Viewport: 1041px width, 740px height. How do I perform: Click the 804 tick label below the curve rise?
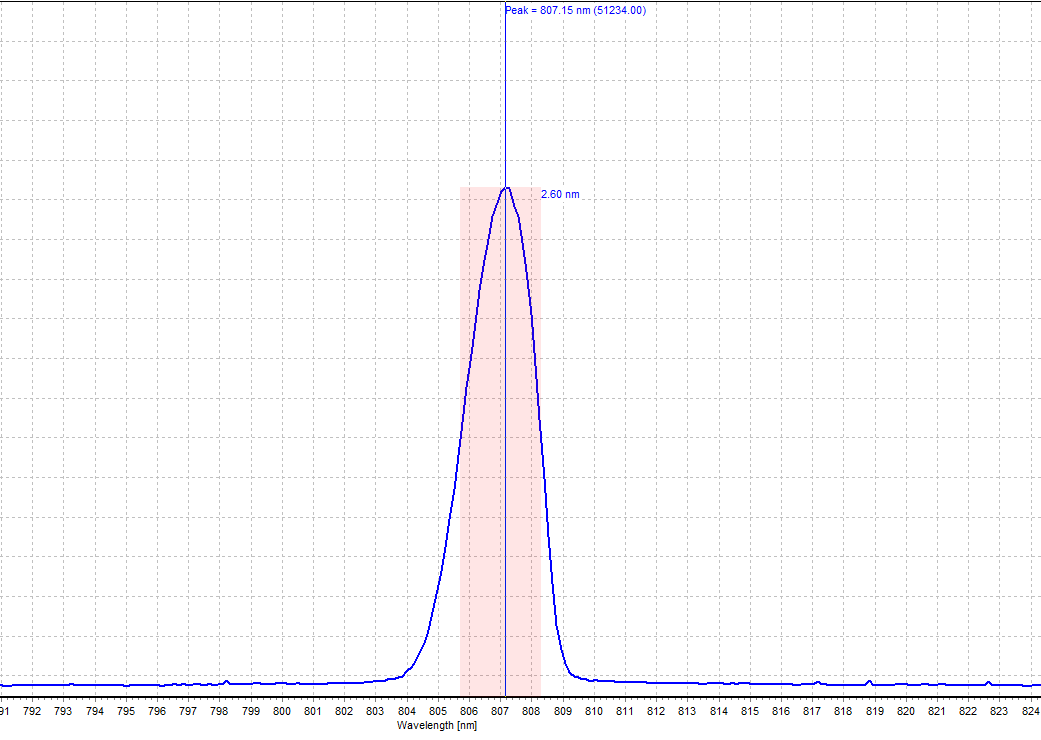406,711
